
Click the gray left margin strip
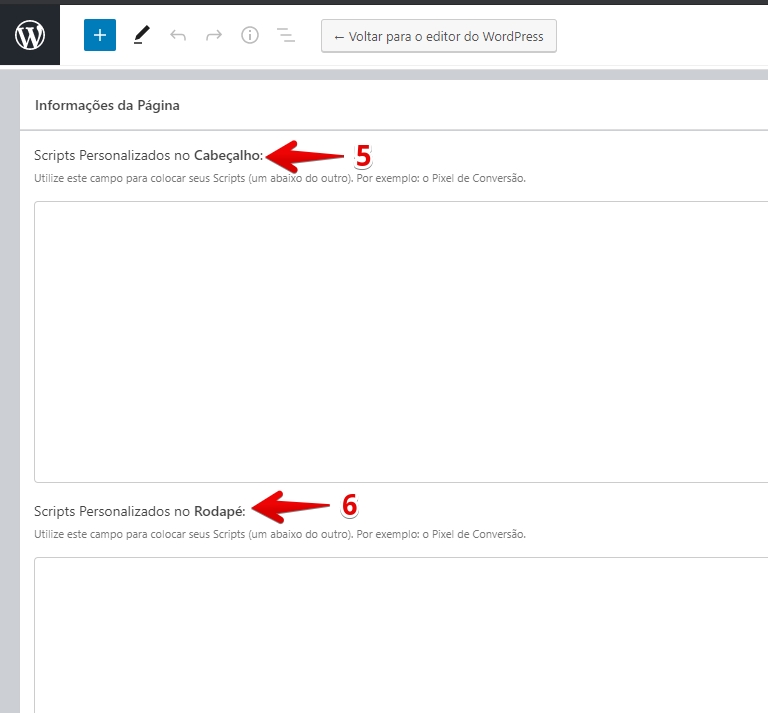click(9, 400)
